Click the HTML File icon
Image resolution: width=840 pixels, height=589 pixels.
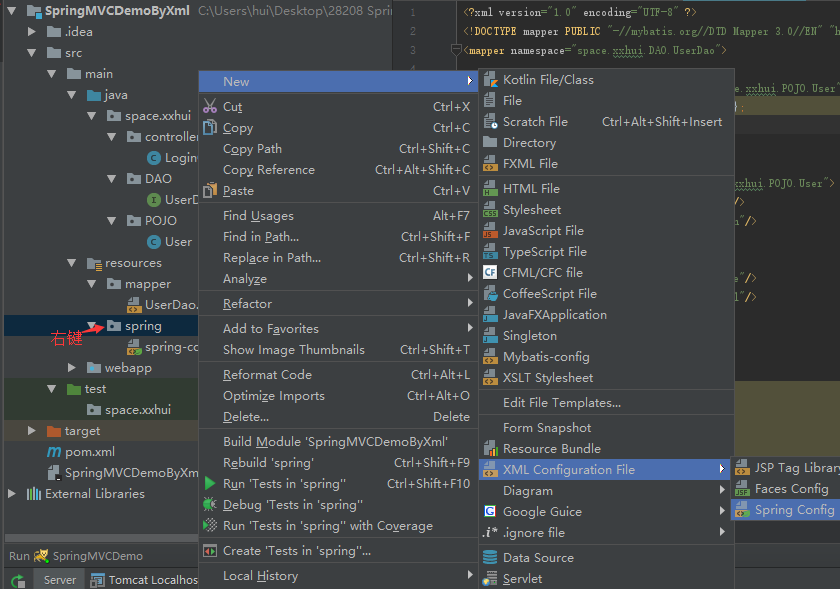490,189
